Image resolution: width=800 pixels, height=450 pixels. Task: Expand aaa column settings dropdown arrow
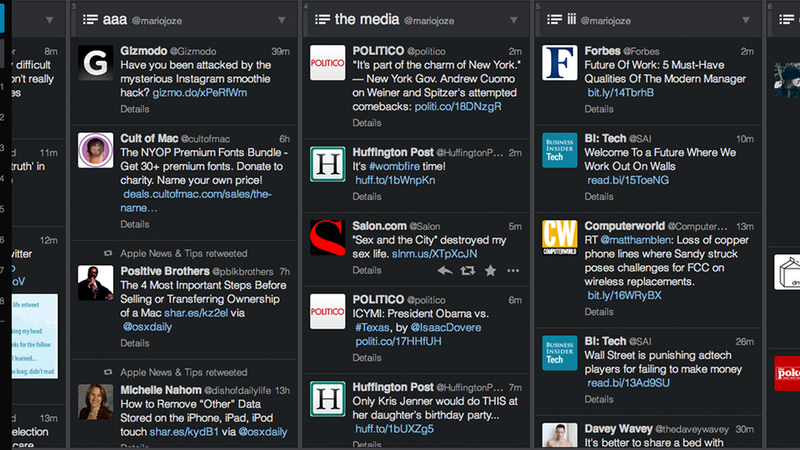click(x=282, y=20)
